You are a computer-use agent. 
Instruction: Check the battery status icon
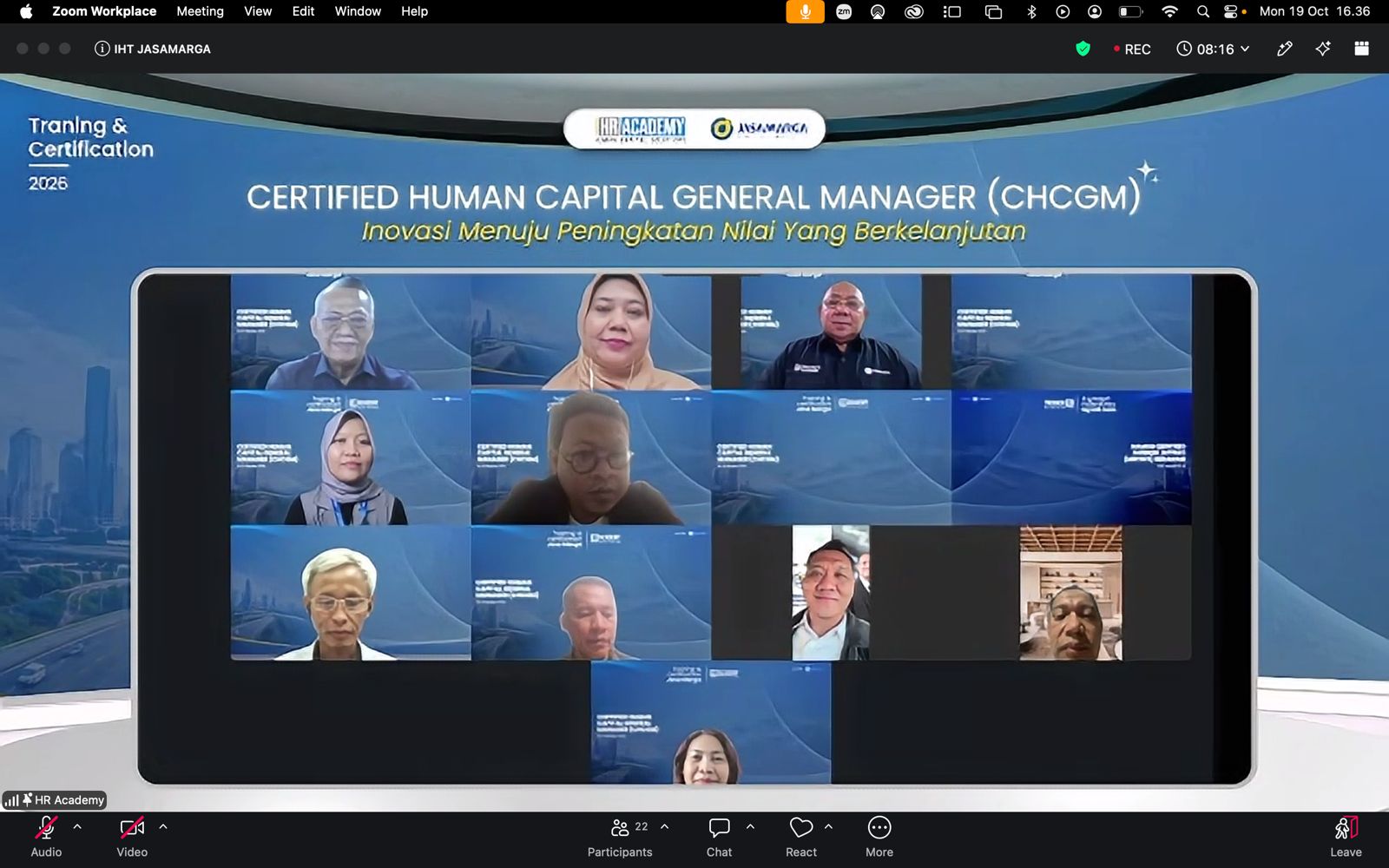(1129, 11)
